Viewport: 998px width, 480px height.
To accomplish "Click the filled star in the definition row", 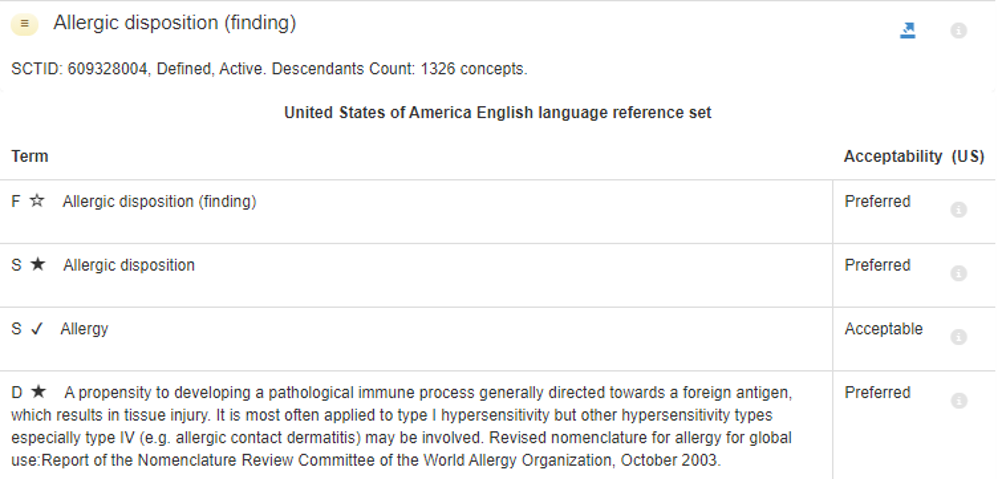I will 38,392.
